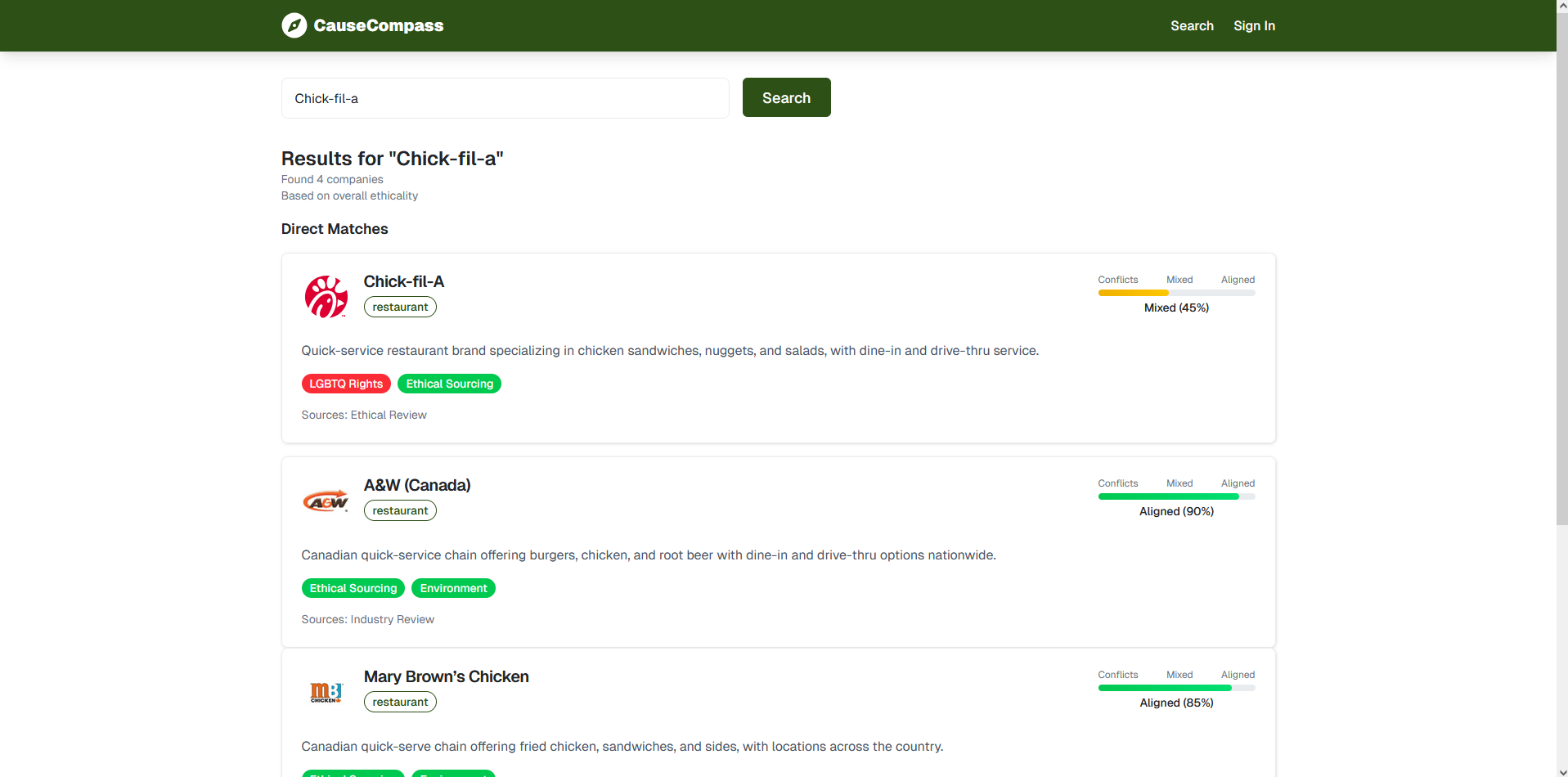Click the "Found 4 companies" text

click(x=332, y=179)
